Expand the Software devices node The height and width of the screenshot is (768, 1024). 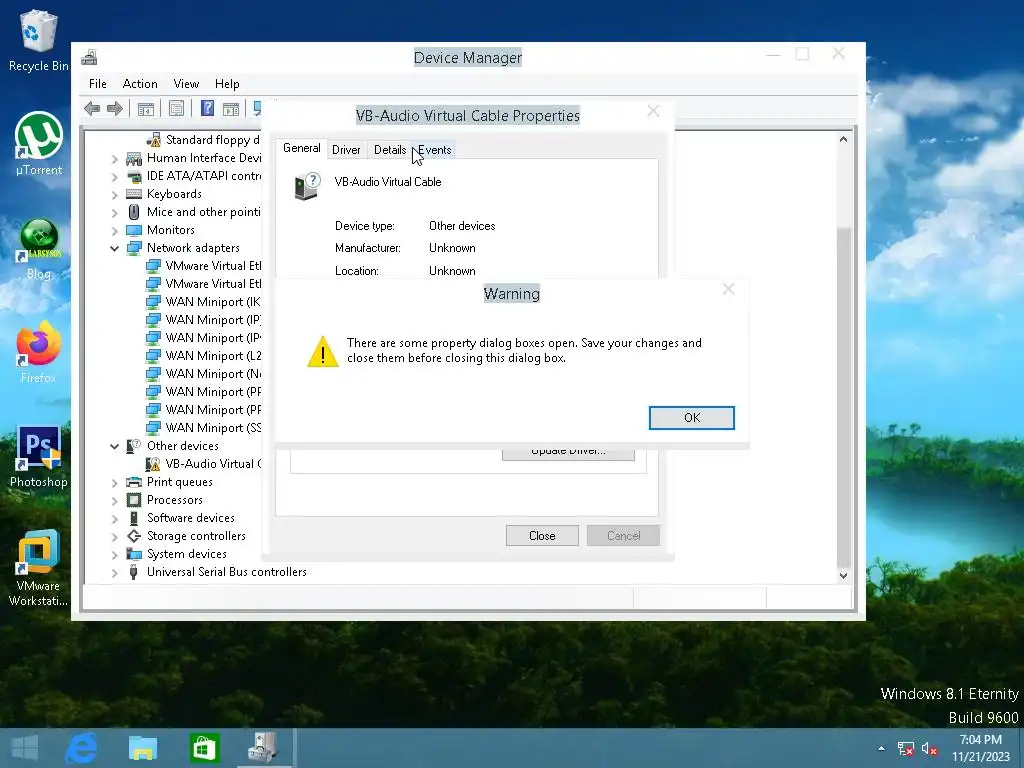tap(114, 519)
